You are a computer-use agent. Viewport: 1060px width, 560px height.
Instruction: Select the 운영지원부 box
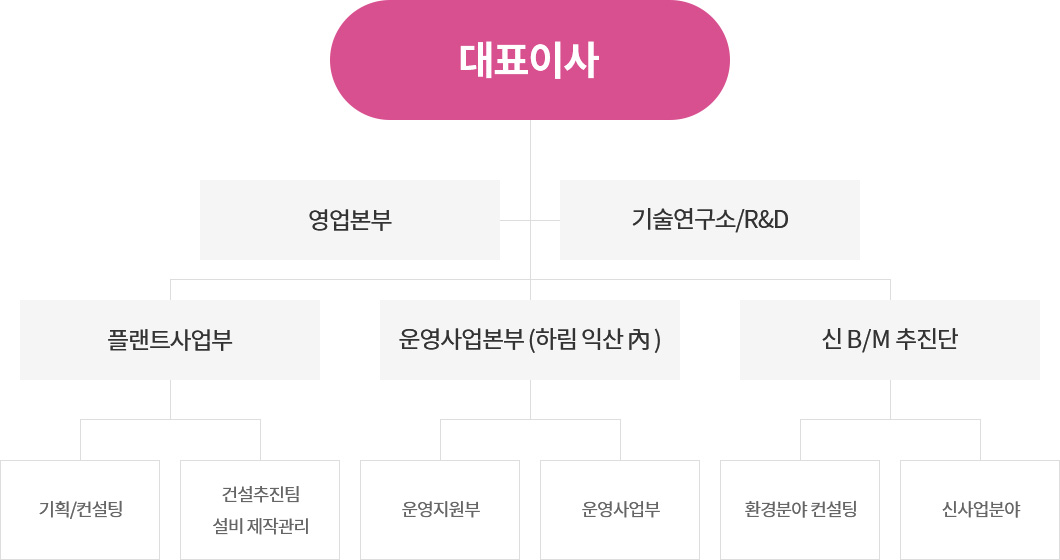440,510
